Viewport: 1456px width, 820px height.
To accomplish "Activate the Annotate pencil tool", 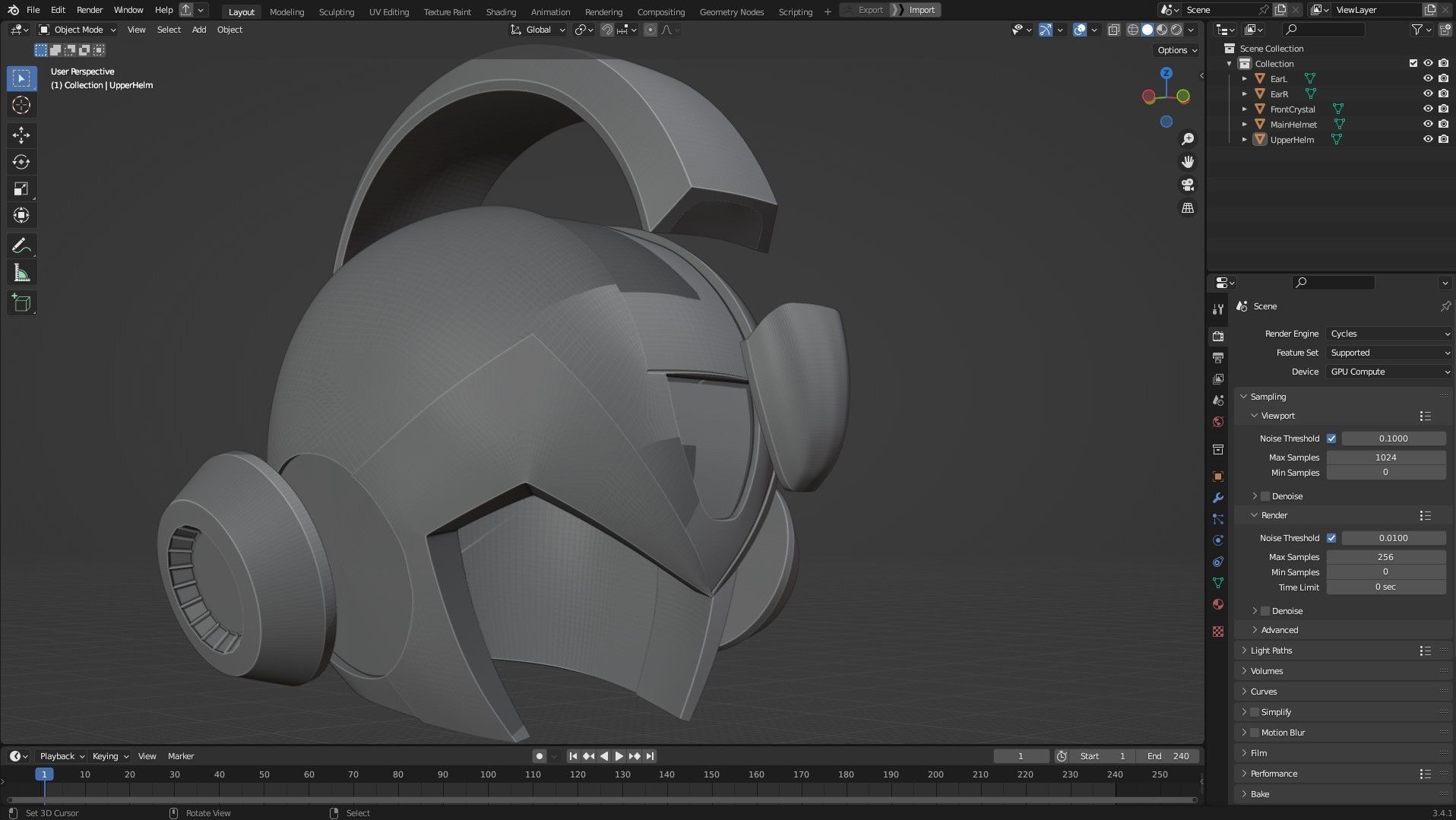I will click(x=21, y=246).
